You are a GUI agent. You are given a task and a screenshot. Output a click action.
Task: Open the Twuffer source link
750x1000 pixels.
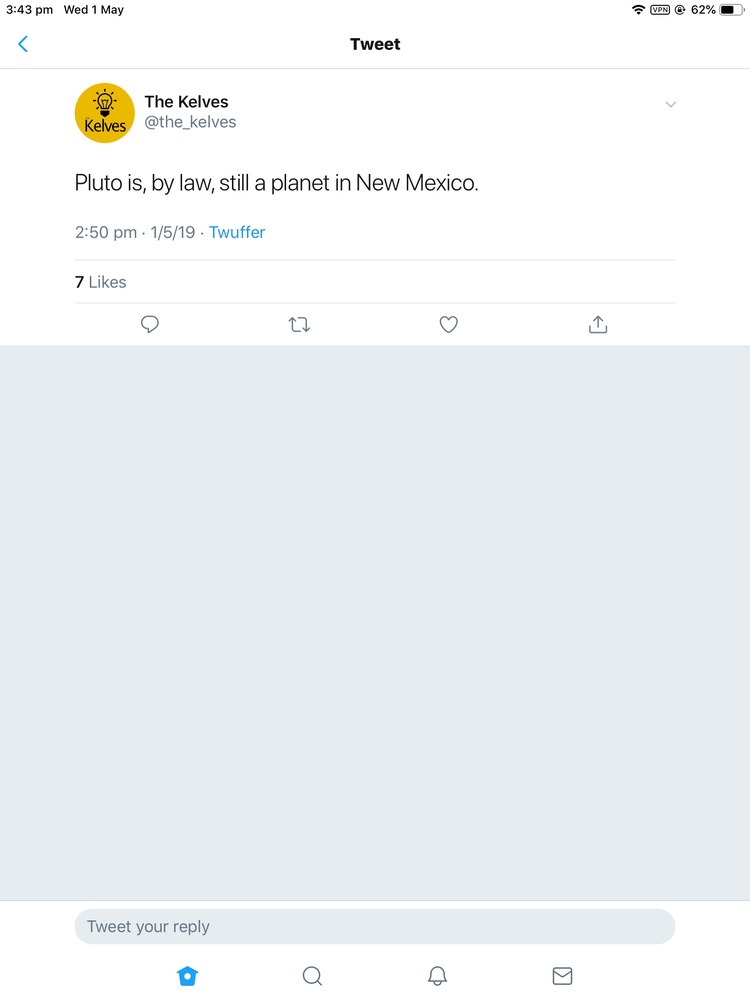point(237,232)
